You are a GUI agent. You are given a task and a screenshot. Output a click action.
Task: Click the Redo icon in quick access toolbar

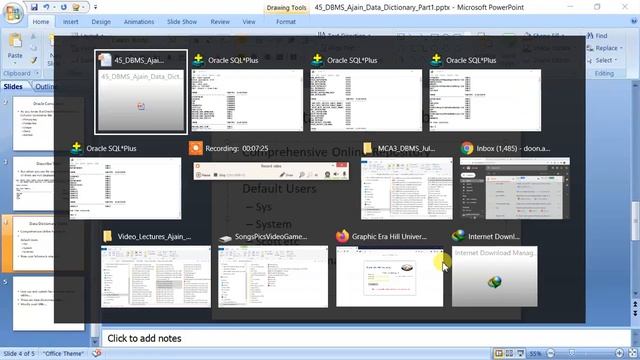[64, 7]
